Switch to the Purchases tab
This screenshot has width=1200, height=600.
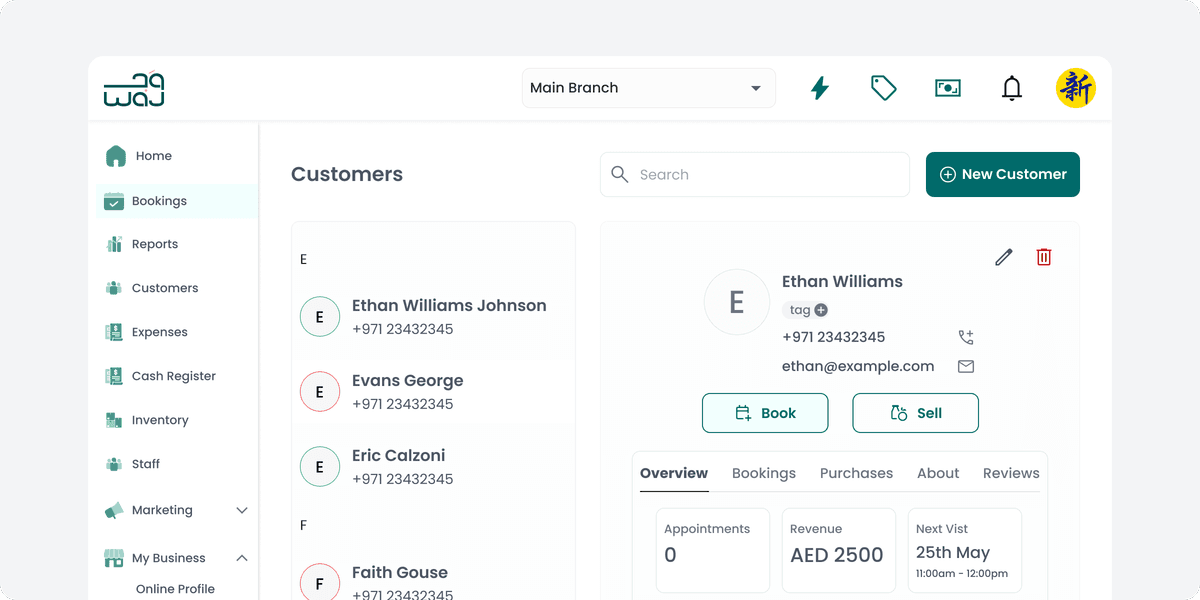pyautogui.click(x=856, y=473)
